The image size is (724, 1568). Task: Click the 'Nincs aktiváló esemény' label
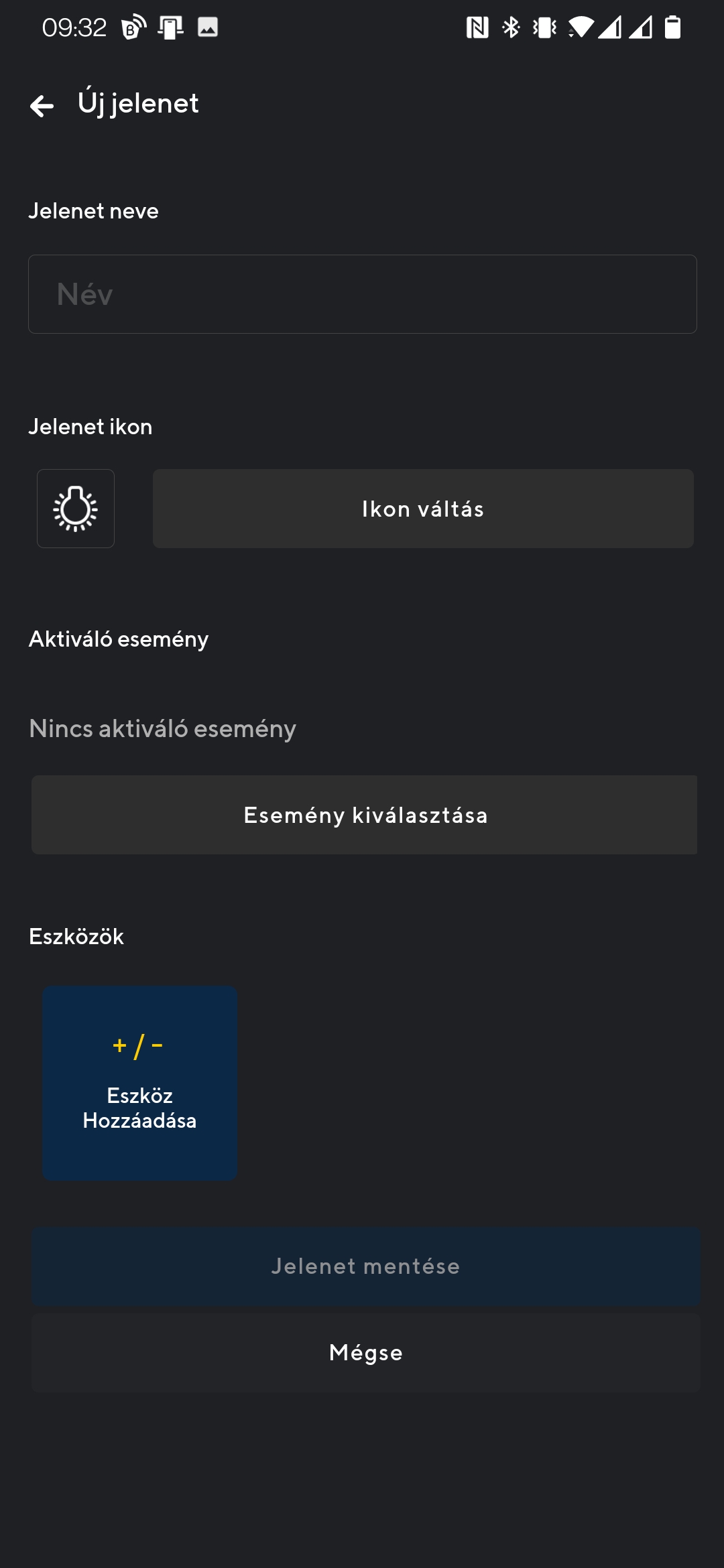pyautogui.click(x=162, y=729)
